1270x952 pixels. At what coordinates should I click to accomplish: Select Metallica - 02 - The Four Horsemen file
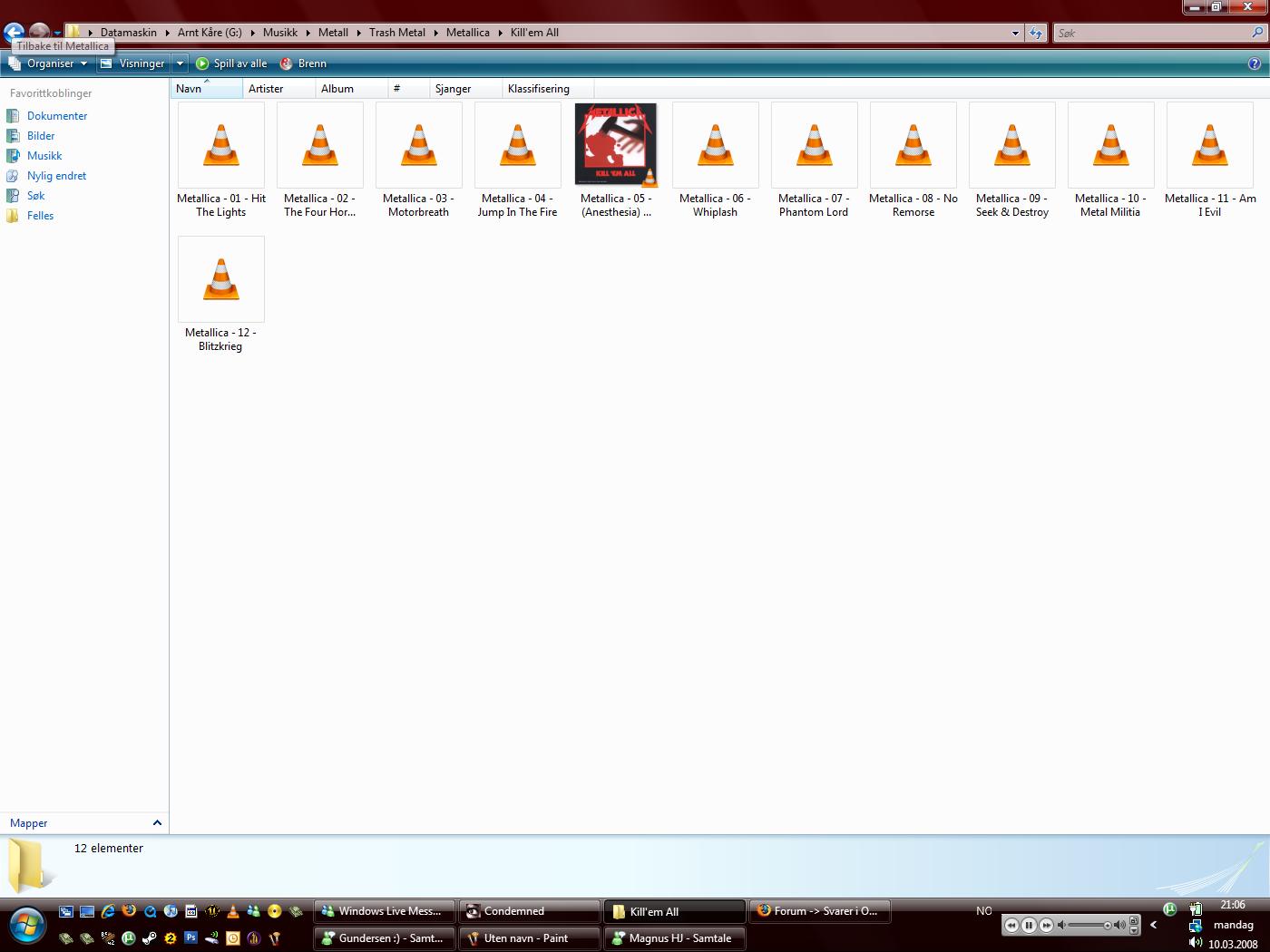click(x=319, y=160)
